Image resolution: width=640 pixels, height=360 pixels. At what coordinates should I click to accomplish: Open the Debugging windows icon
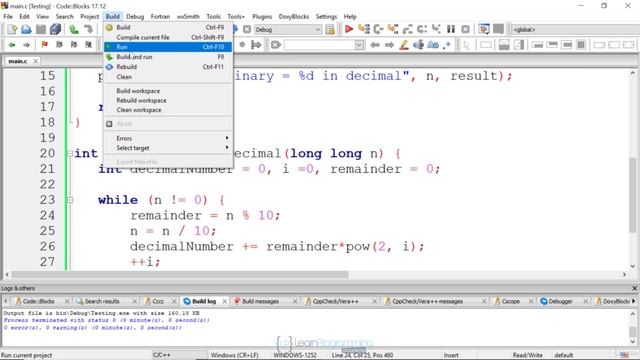point(484,29)
